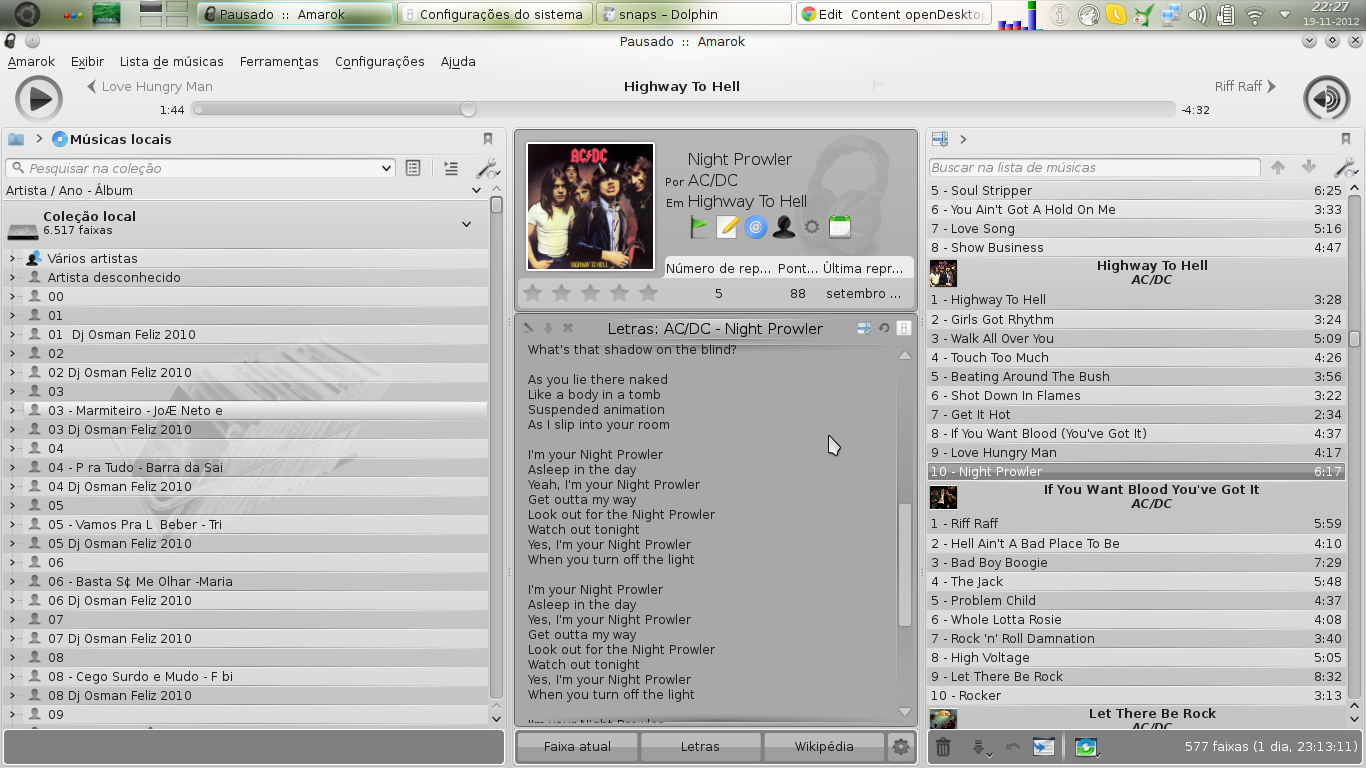This screenshot has height=768, width=1366.
Task: Click the pencil icon in the Letras applet header
Action: coord(528,328)
